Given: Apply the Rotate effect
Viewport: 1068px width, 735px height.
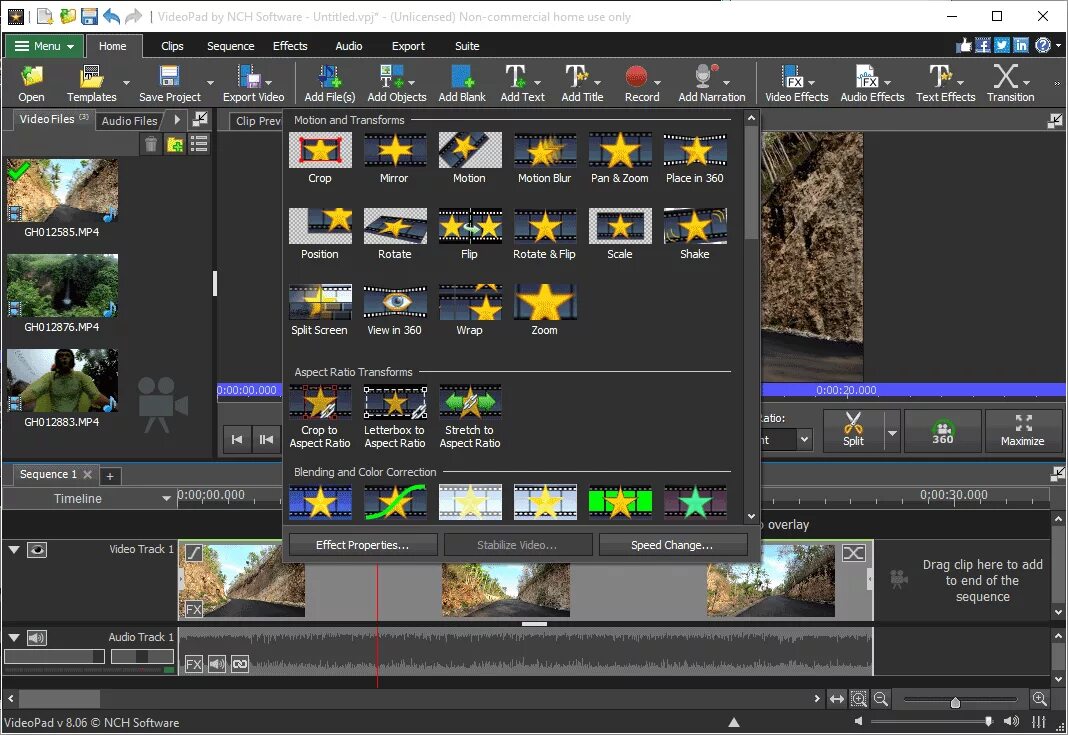Looking at the screenshot, I should pos(394,234).
